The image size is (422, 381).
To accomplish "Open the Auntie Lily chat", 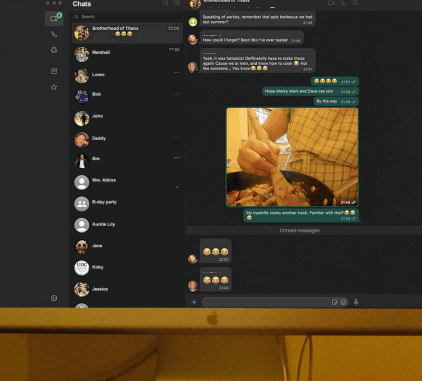I will [127, 225].
